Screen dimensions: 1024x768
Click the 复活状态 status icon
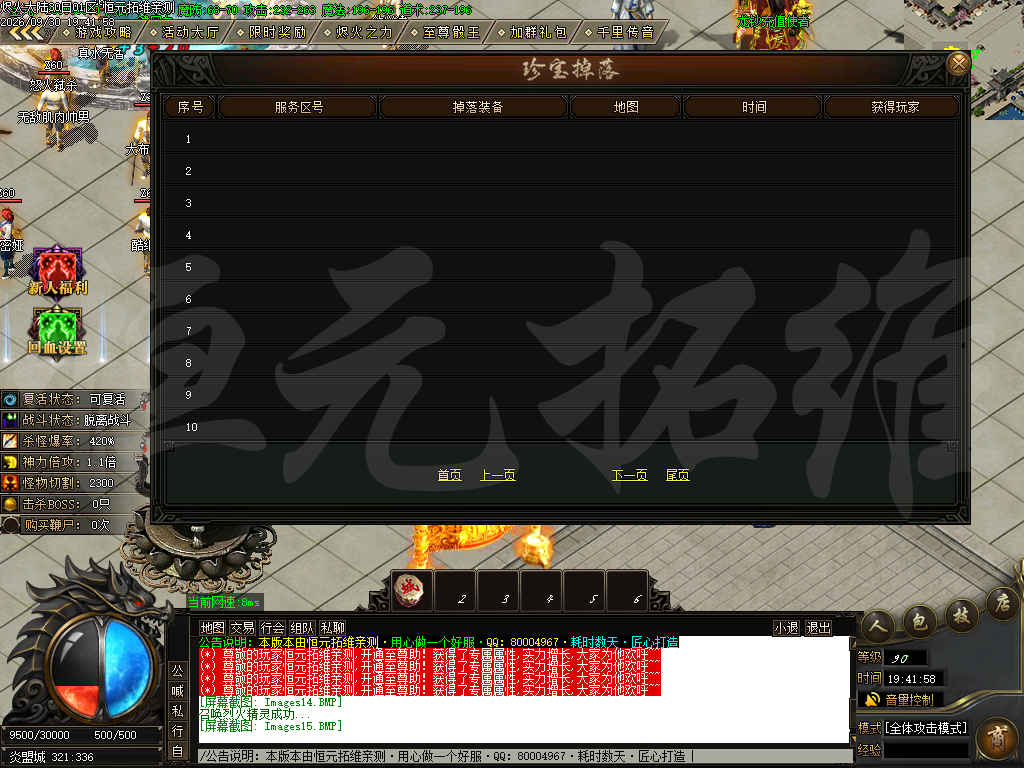(10, 399)
